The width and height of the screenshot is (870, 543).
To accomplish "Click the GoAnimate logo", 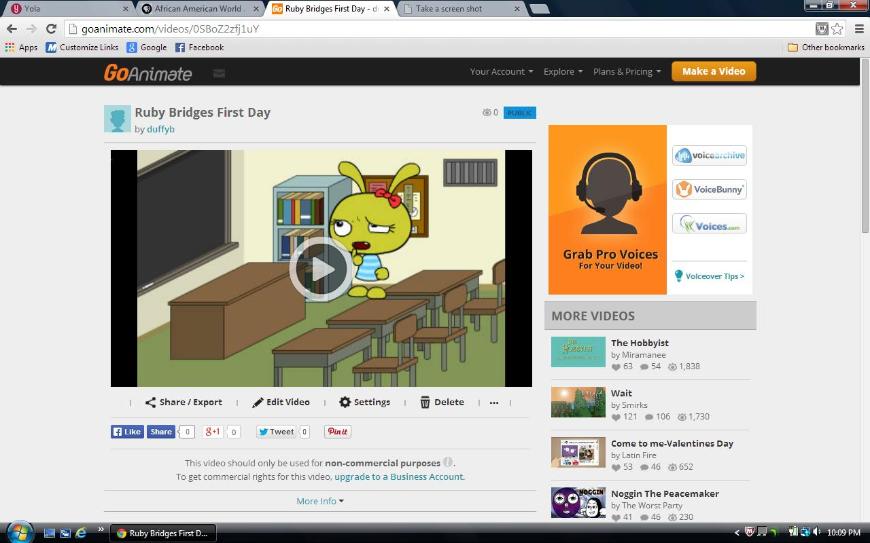I will point(148,73).
